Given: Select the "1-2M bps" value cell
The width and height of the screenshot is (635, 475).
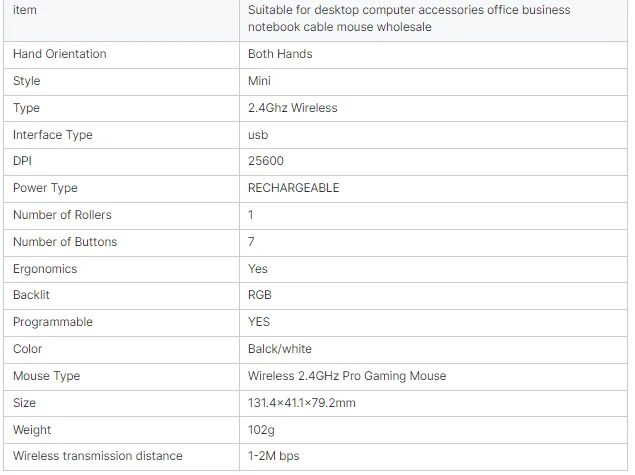Looking at the screenshot, I should [274, 456].
